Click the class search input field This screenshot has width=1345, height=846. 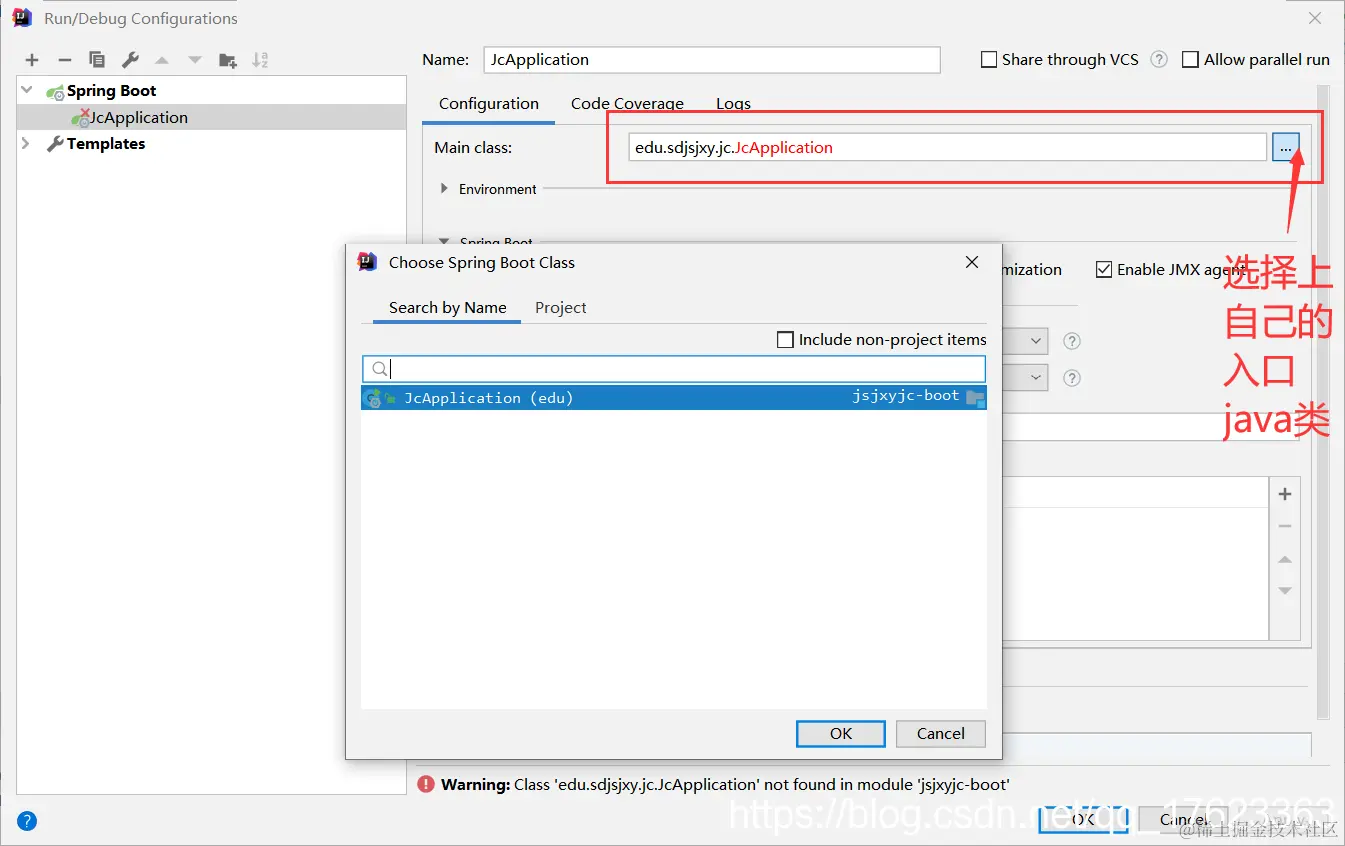[x=674, y=369]
